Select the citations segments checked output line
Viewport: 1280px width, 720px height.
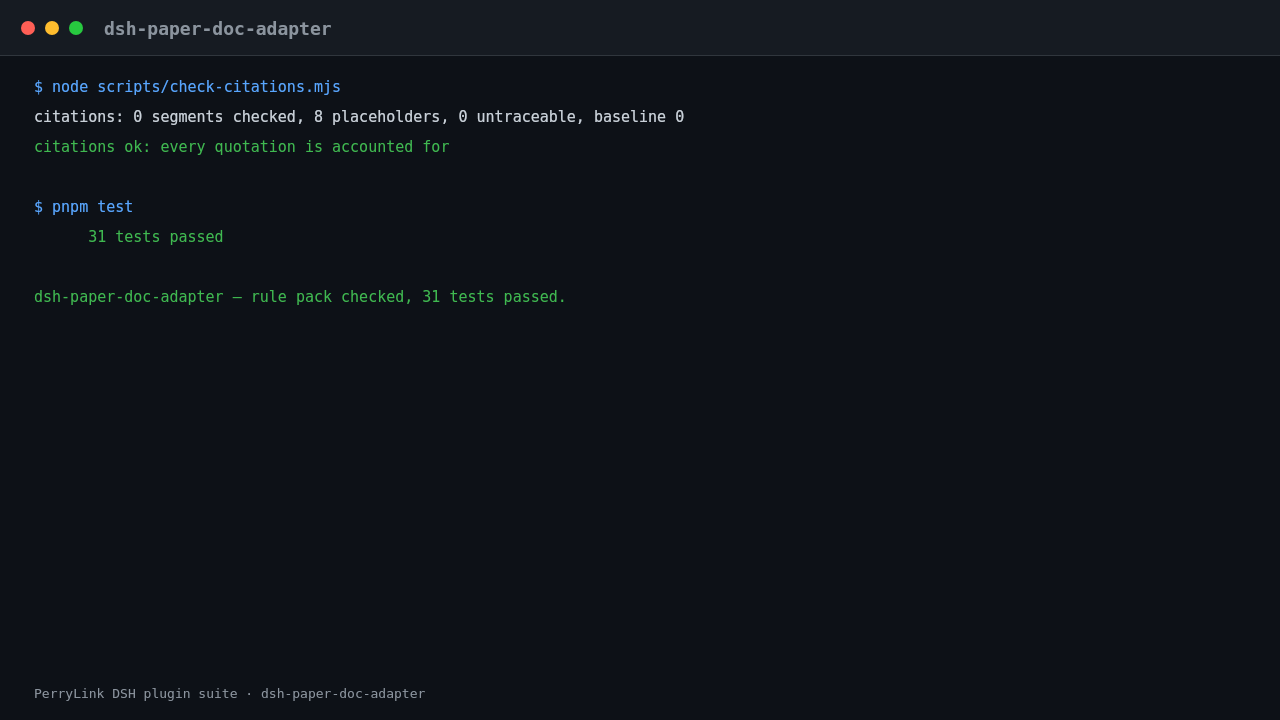(359, 117)
